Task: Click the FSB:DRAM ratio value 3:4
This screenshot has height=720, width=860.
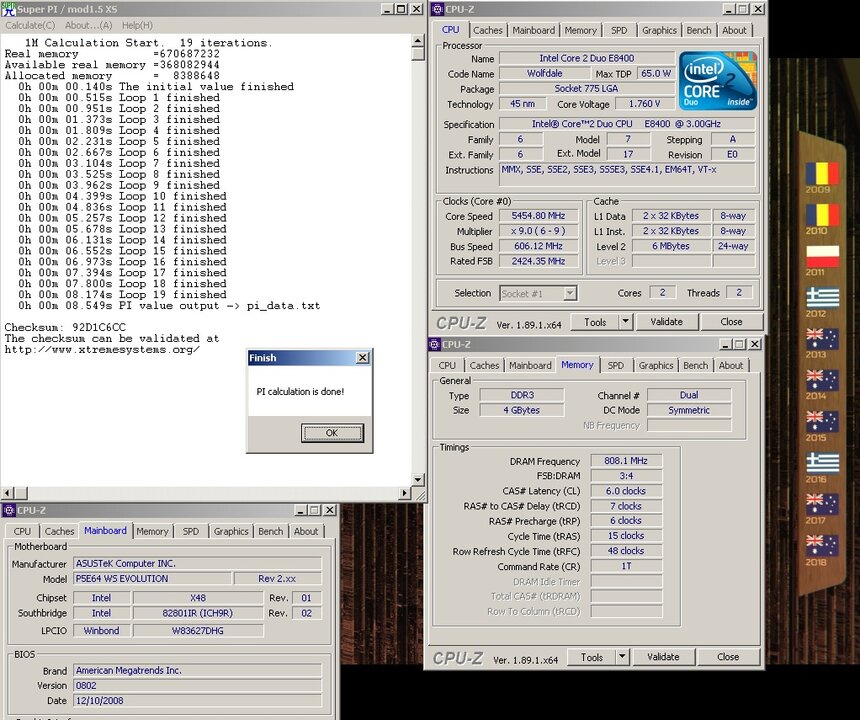Action: coord(626,475)
